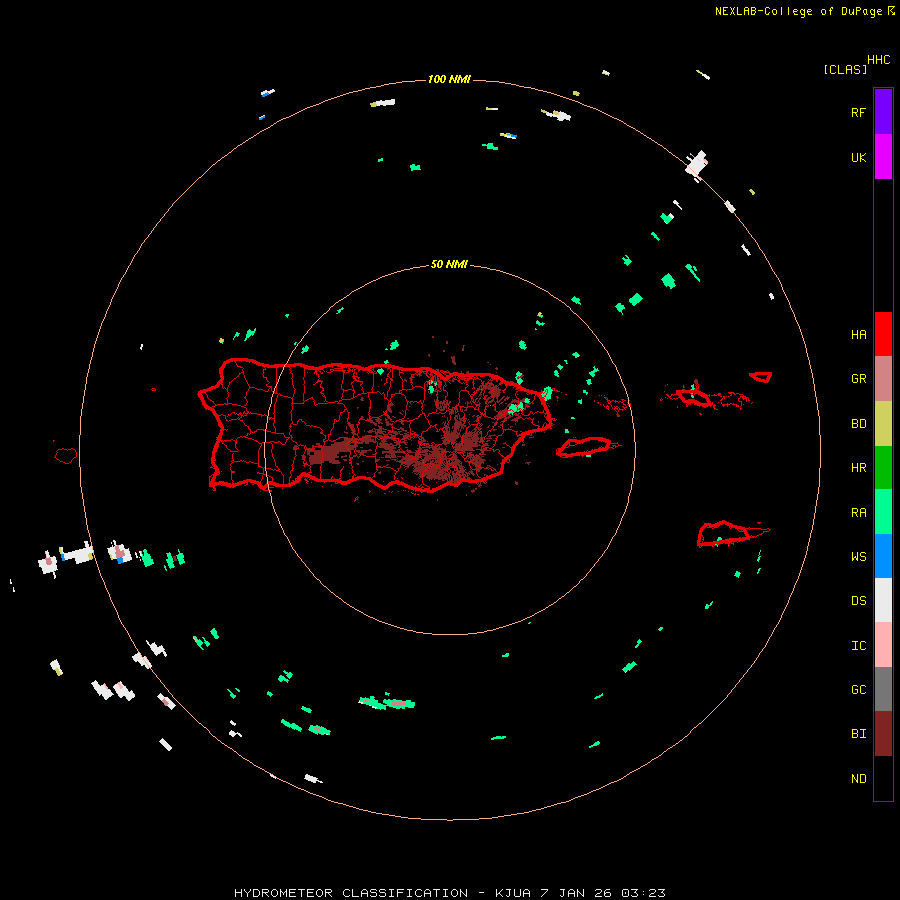Click the UK legend label
This screenshot has width=900, height=900.
pos(858,157)
